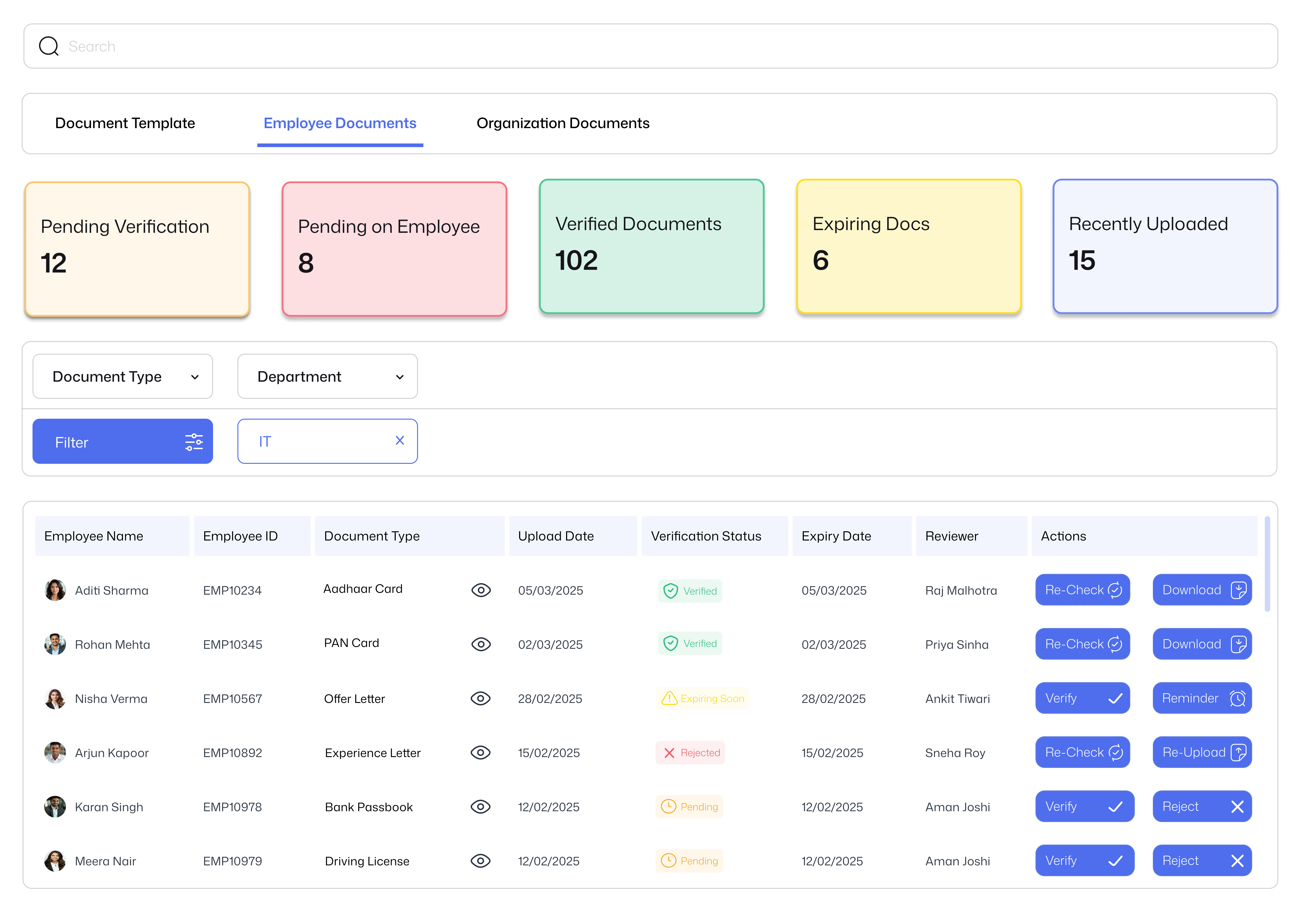
Task: Open the Document Template tab
Action: [x=125, y=123]
